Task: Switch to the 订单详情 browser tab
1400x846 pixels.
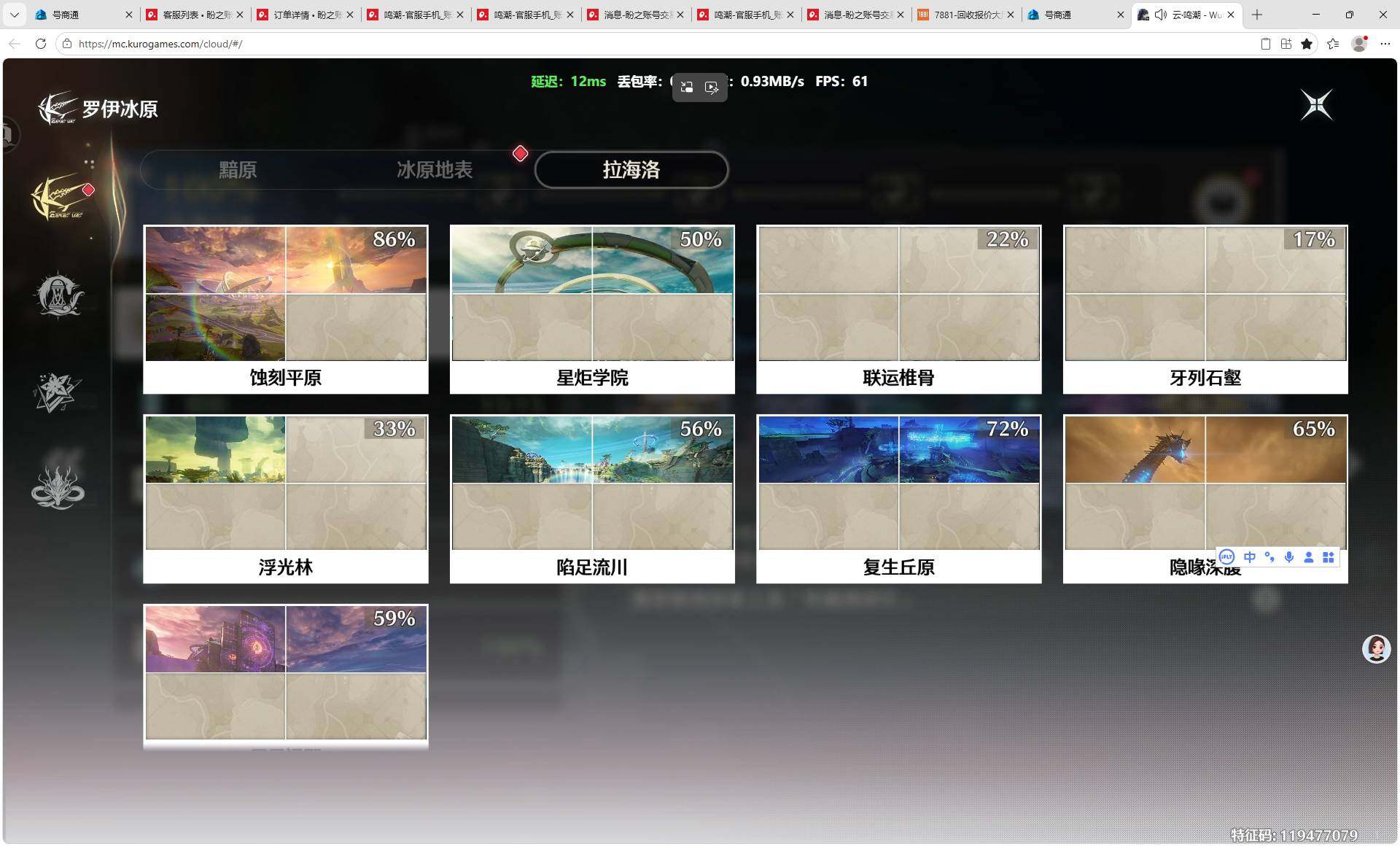Action: [x=305, y=15]
